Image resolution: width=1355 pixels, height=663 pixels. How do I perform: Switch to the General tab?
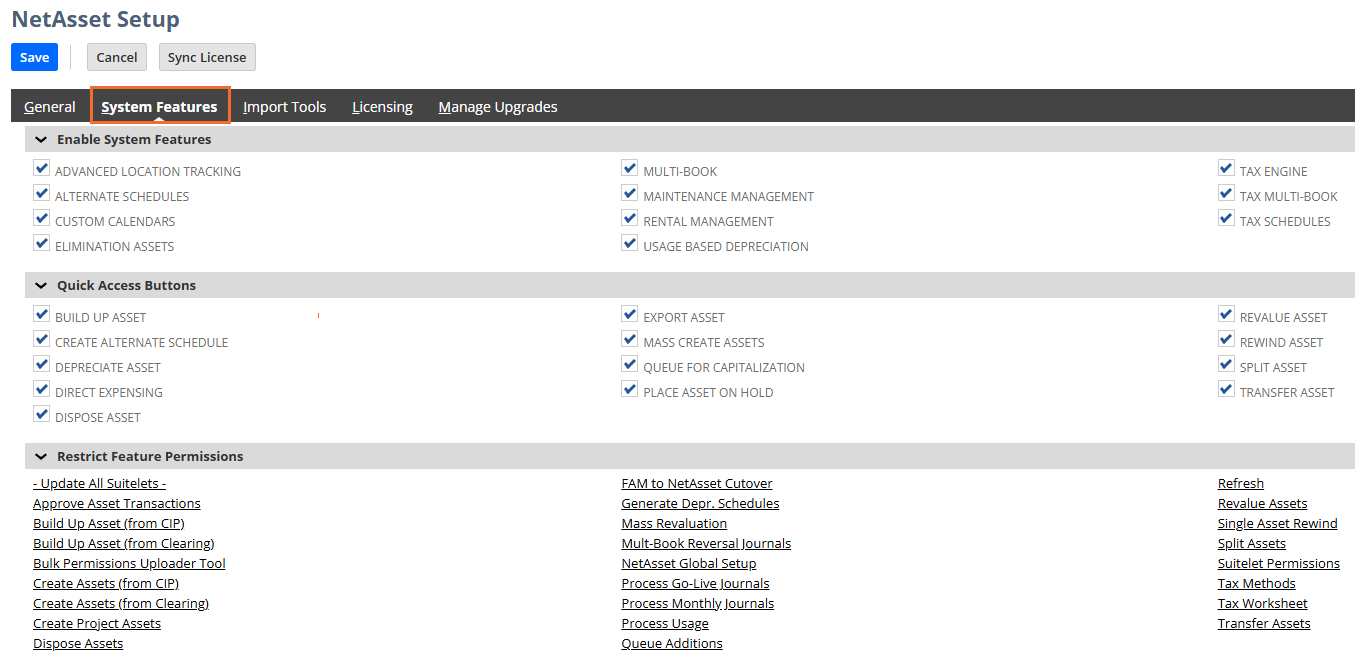click(49, 107)
